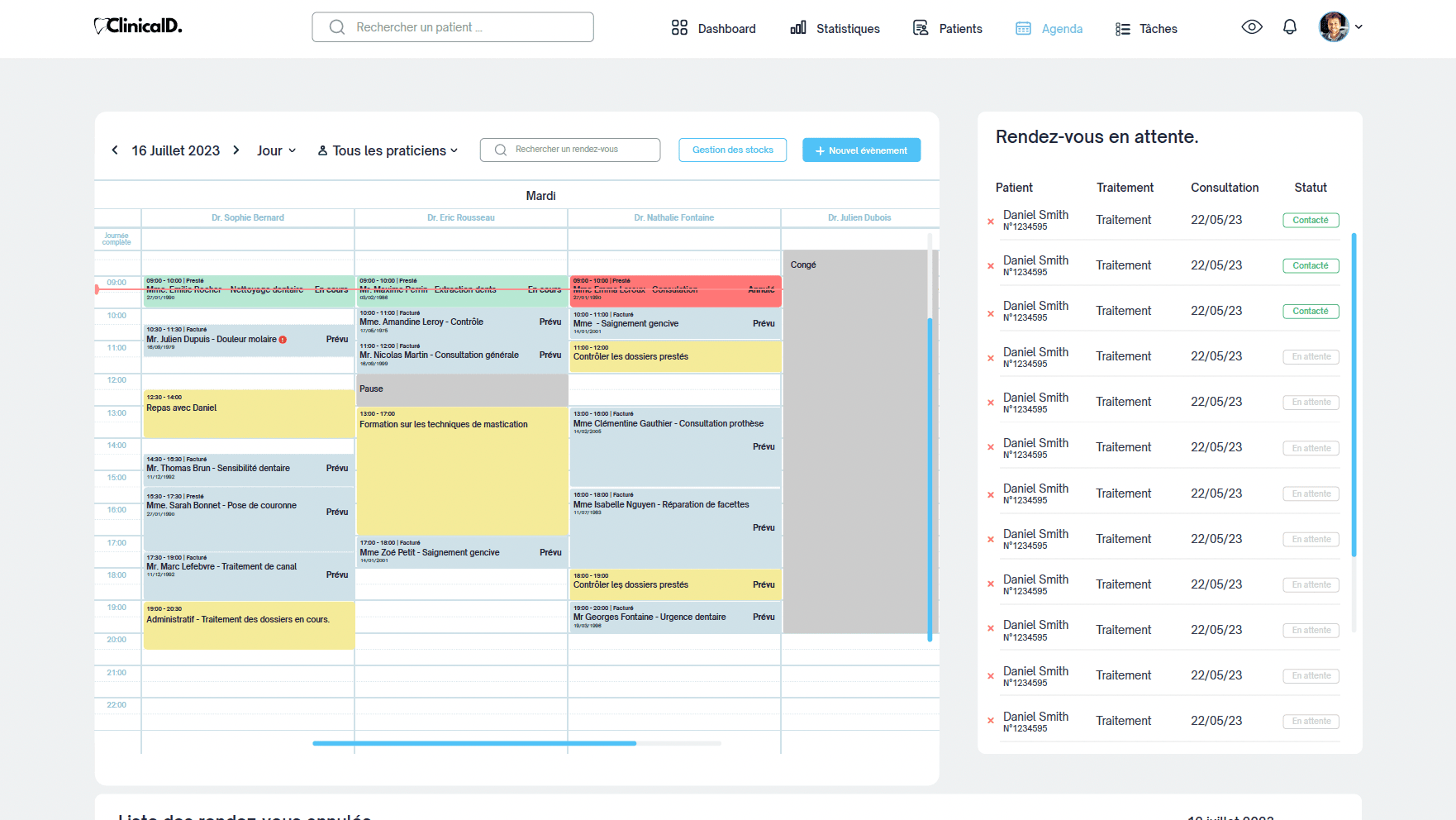The width and height of the screenshot is (1456, 820).
Task: Open the Jour view dropdown
Action: pos(276,150)
